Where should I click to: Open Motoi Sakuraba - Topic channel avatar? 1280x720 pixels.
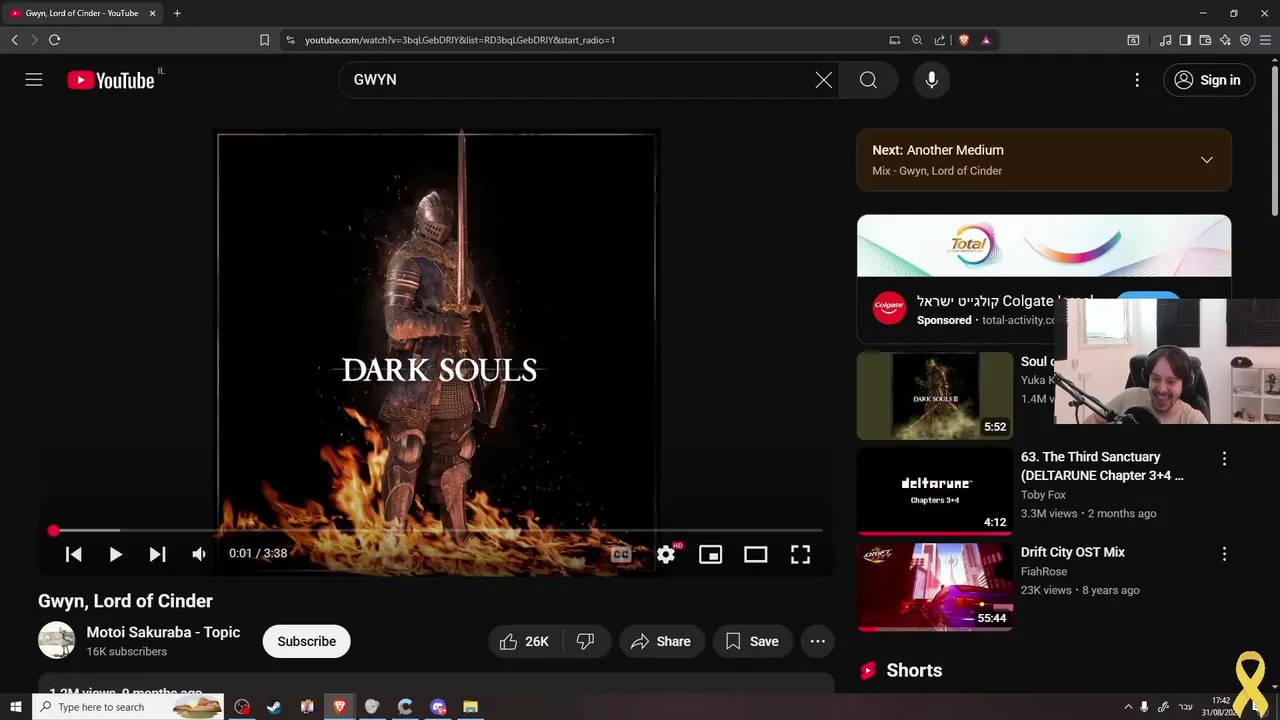tap(56, 640)
